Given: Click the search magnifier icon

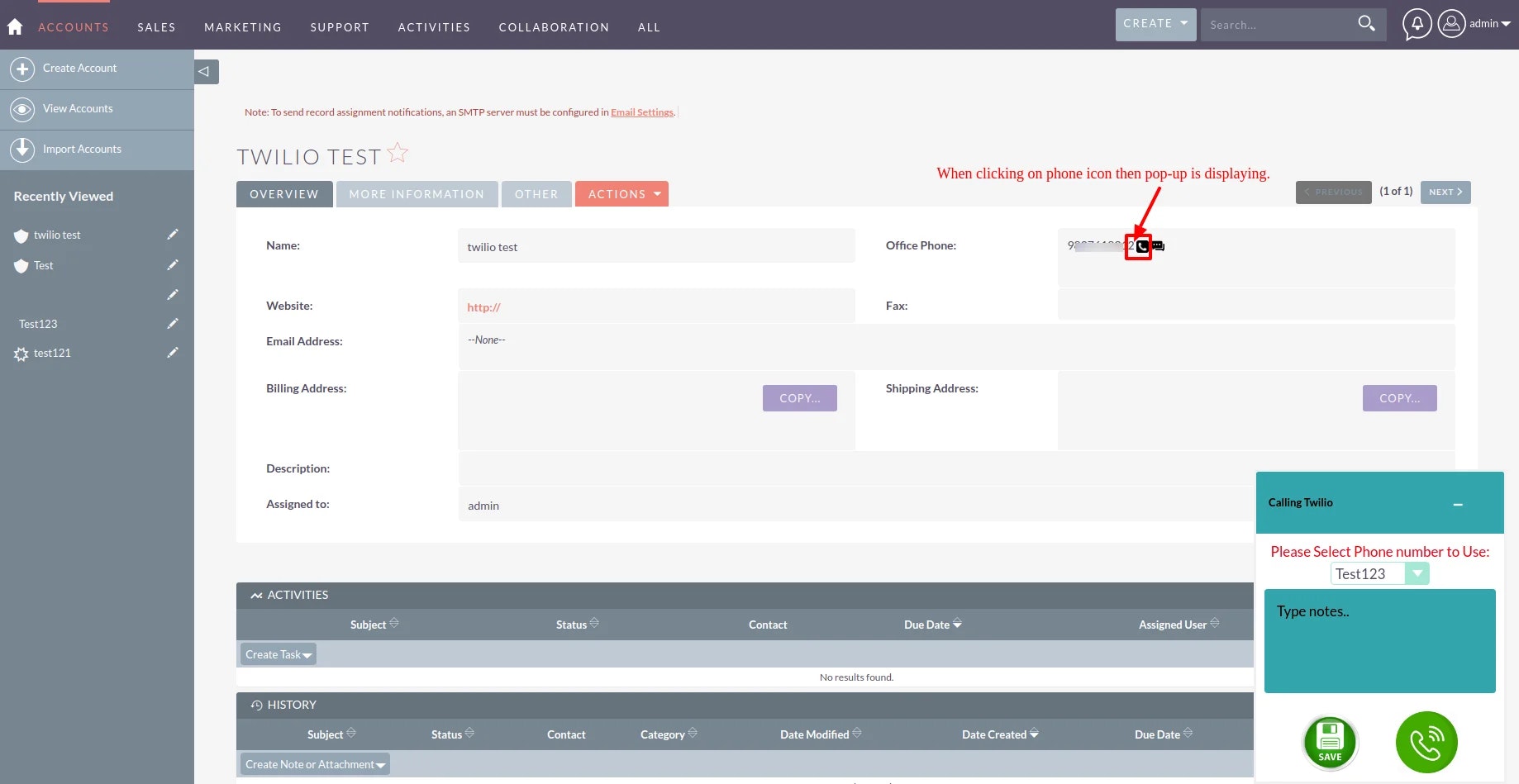Looking at the screenshot, I should pos(1366,24).
